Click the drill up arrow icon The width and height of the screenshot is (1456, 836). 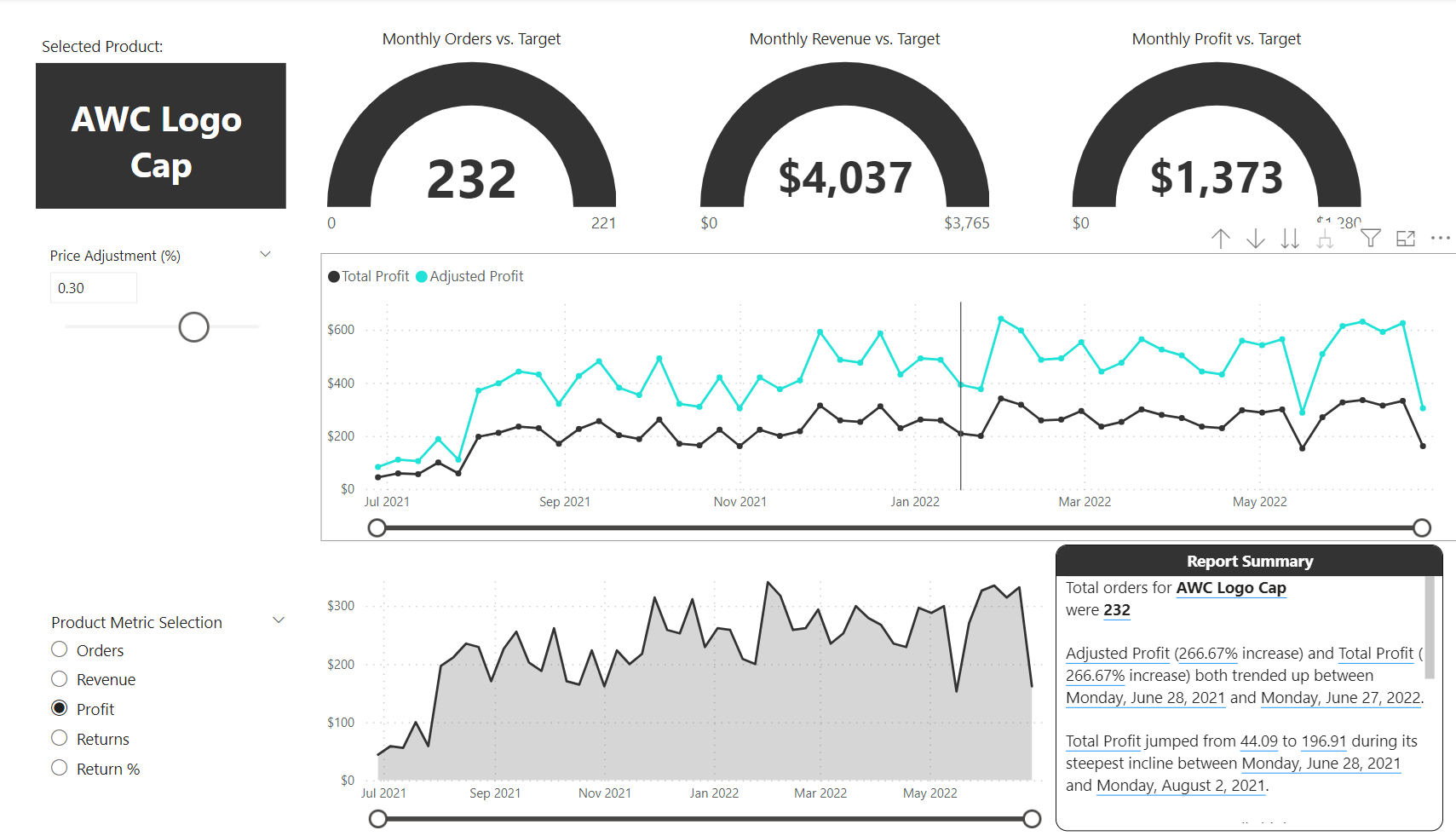1220,239
